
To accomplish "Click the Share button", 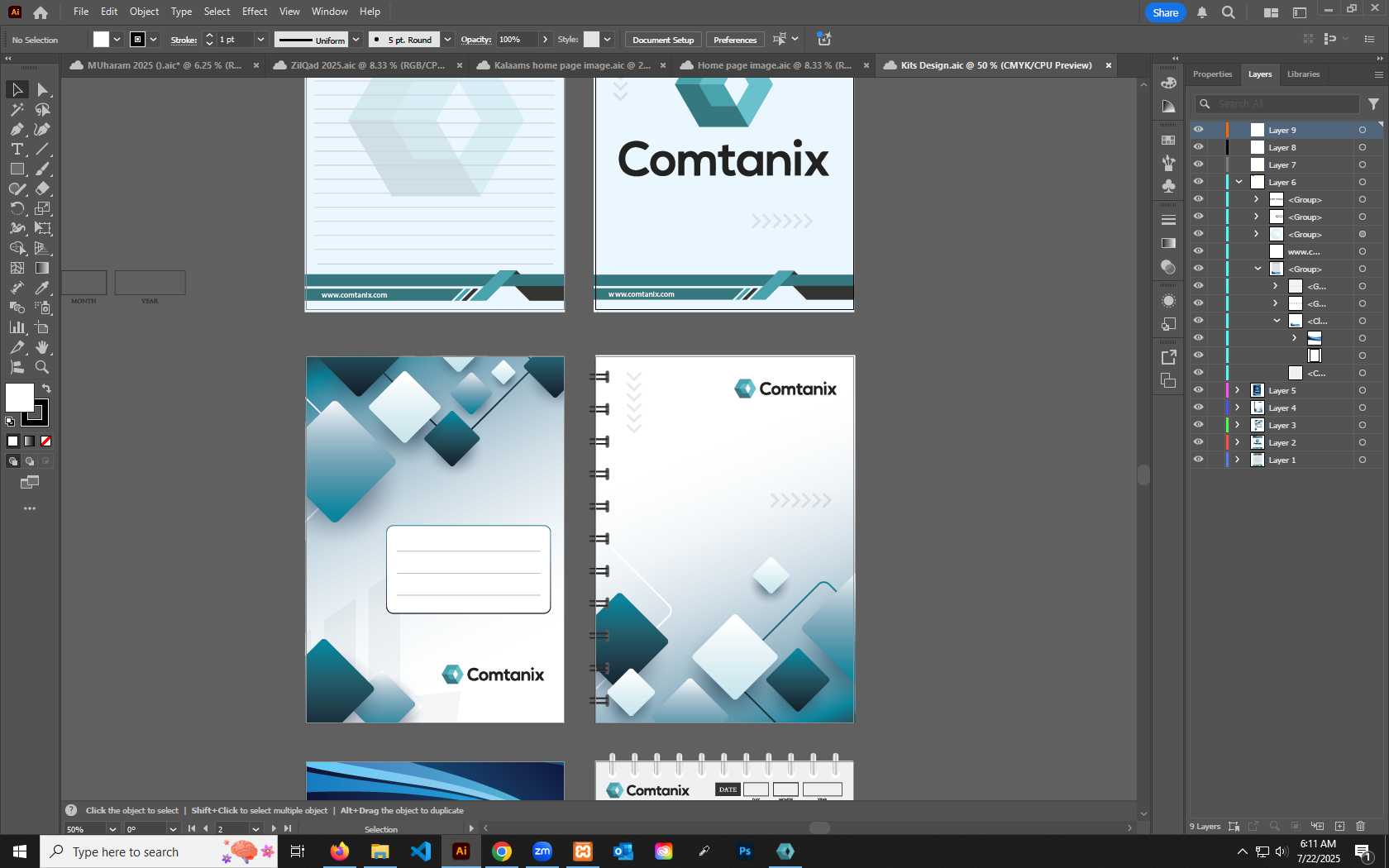I will point(1165,12).
